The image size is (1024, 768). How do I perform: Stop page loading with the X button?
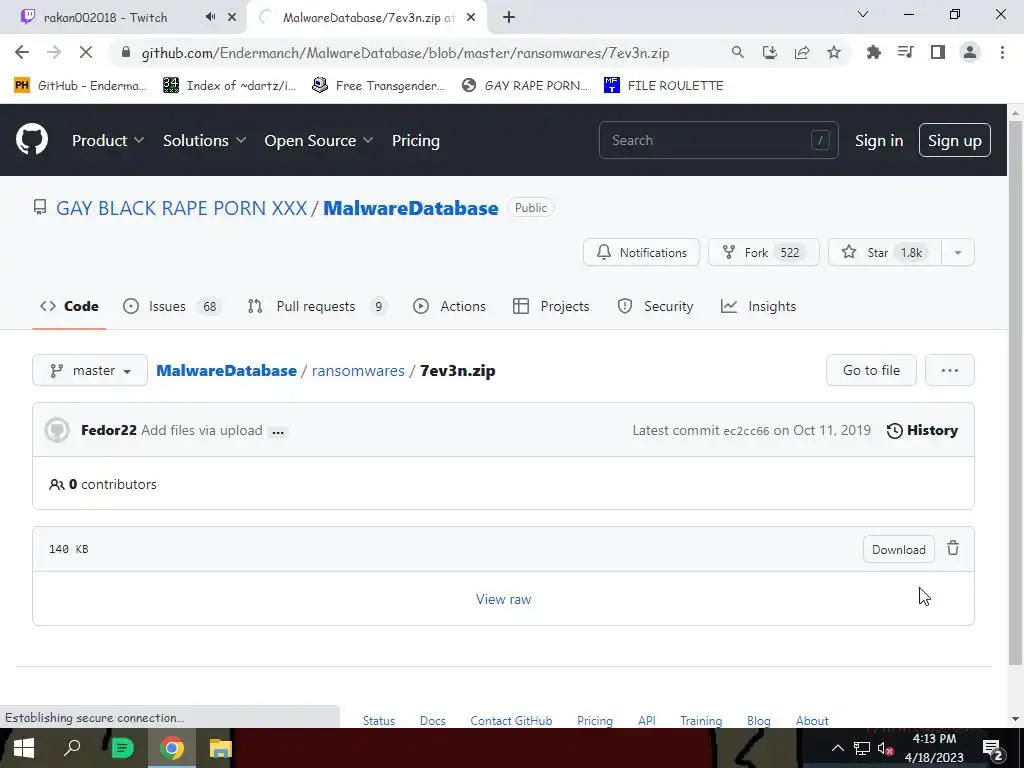(x=86, y=53)
